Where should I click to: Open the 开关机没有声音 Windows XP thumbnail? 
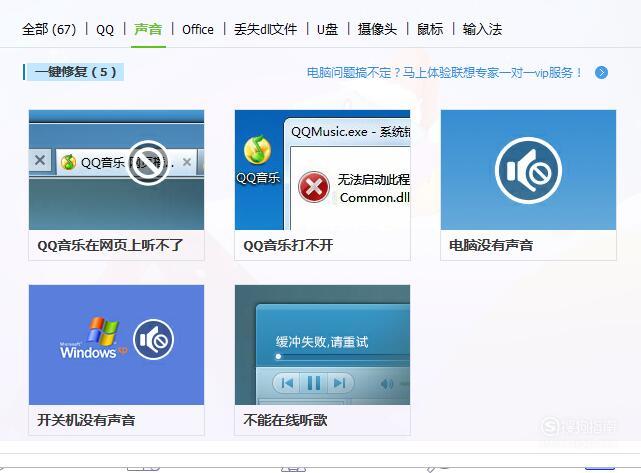tap(117, 345)
